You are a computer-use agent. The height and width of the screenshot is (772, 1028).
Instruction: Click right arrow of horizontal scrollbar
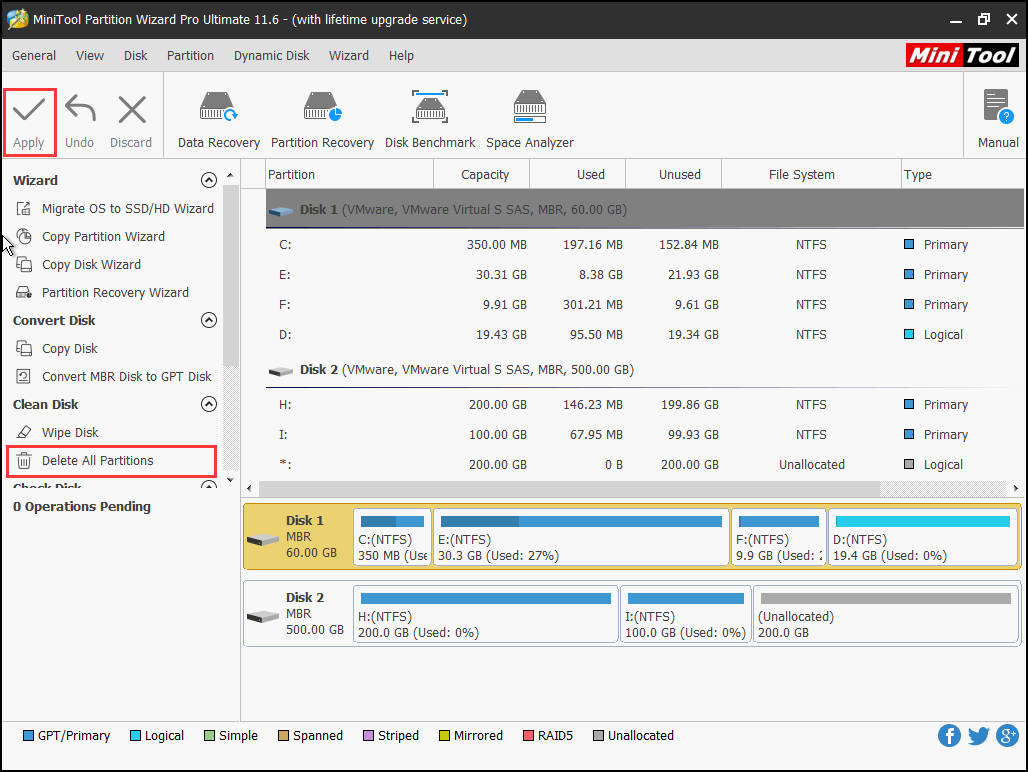tap(1016, 488)
